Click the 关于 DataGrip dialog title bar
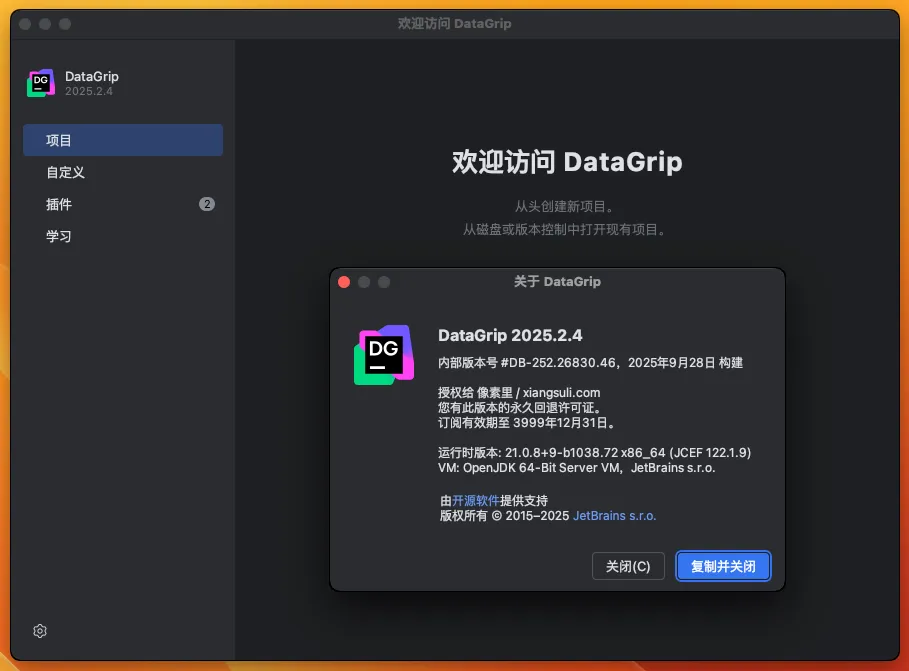Viewport: 909px width, 671px height. point(557,282)
